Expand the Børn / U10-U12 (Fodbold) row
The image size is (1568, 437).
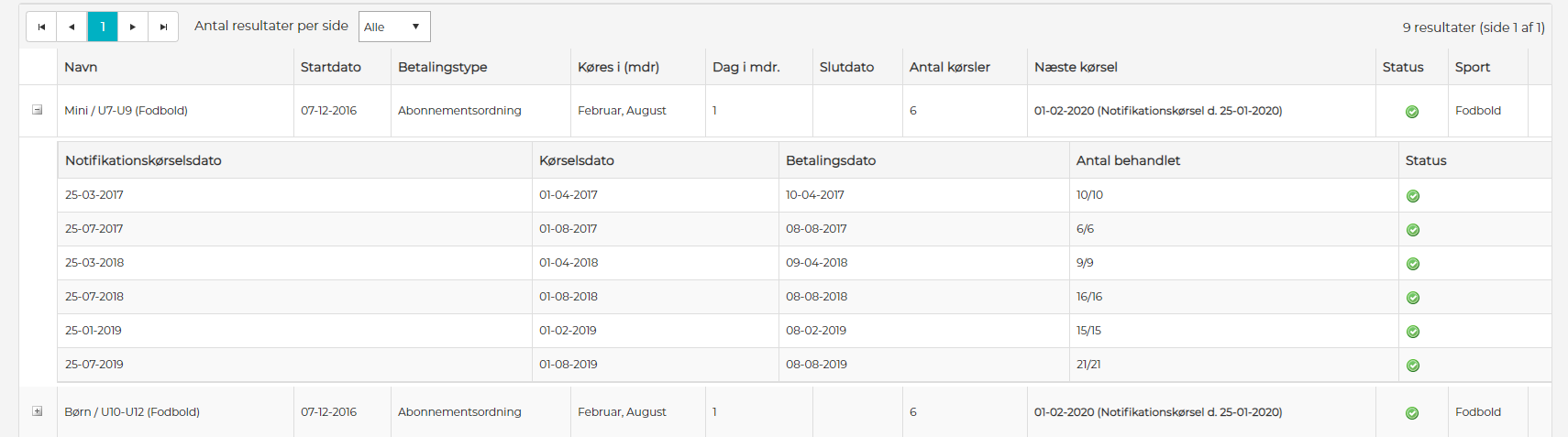pyautogui.click(x=38, y=411)
